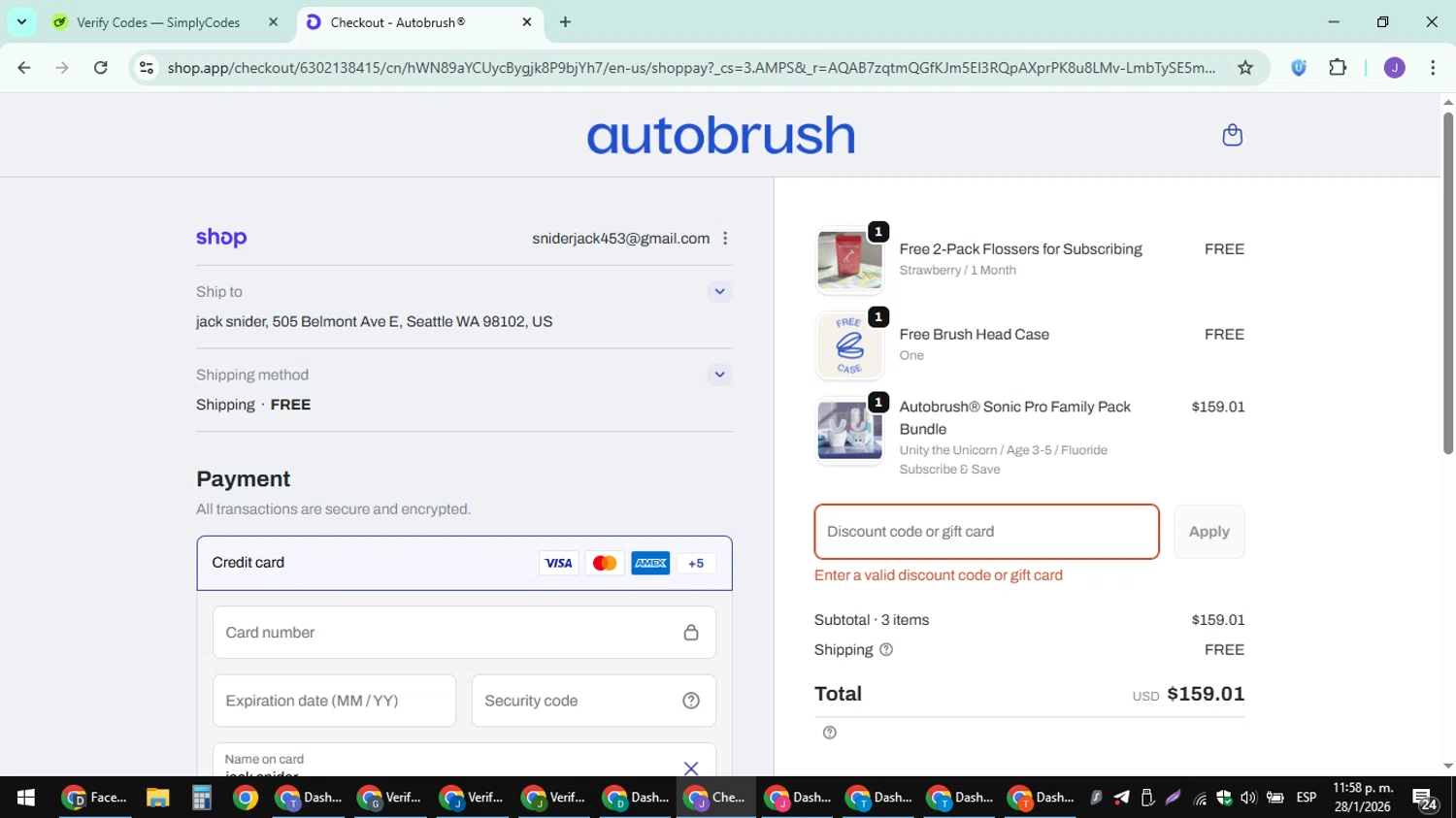Open the tab search dropdown
Image resolution: width=1456 pixels, height=818 pixels.
point(21,21)
